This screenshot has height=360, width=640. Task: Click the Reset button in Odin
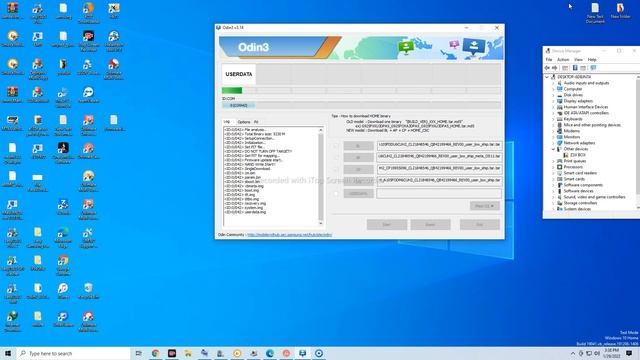(x=431, y=224)
